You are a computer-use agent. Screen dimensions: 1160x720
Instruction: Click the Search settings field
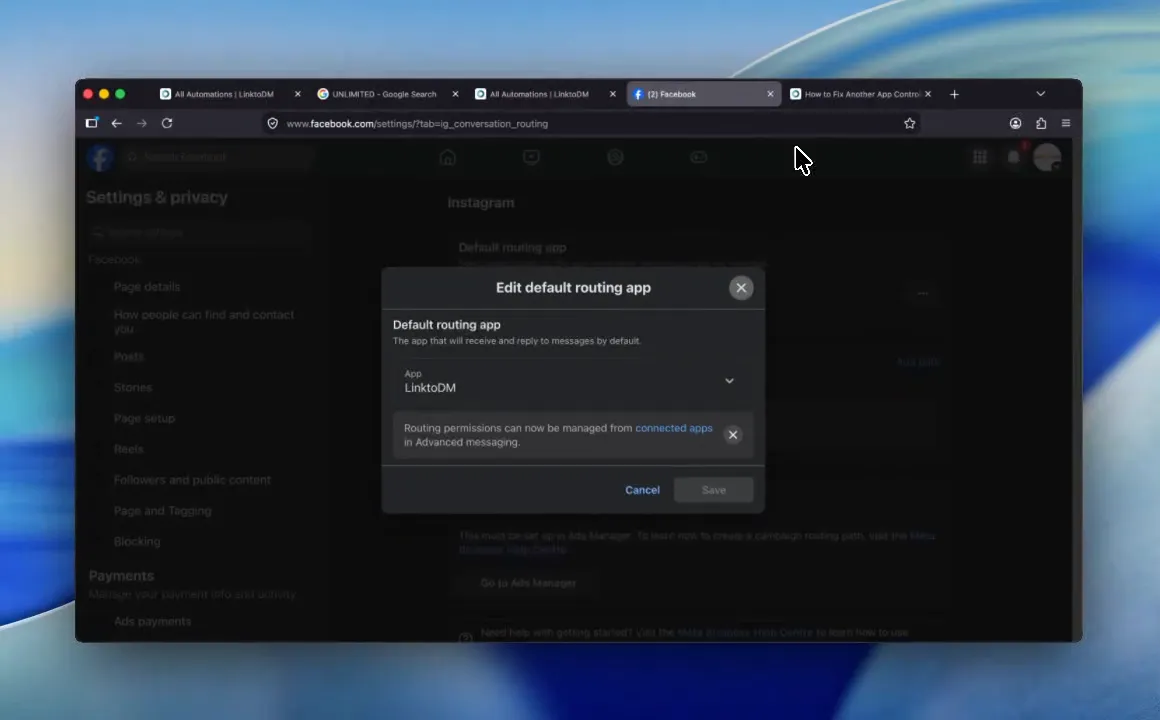point(198,232)
